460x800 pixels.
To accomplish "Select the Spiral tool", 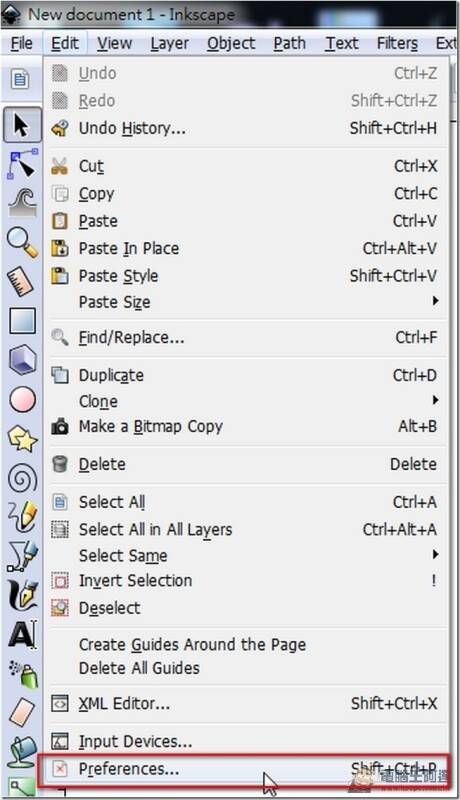I will (22, 478).
